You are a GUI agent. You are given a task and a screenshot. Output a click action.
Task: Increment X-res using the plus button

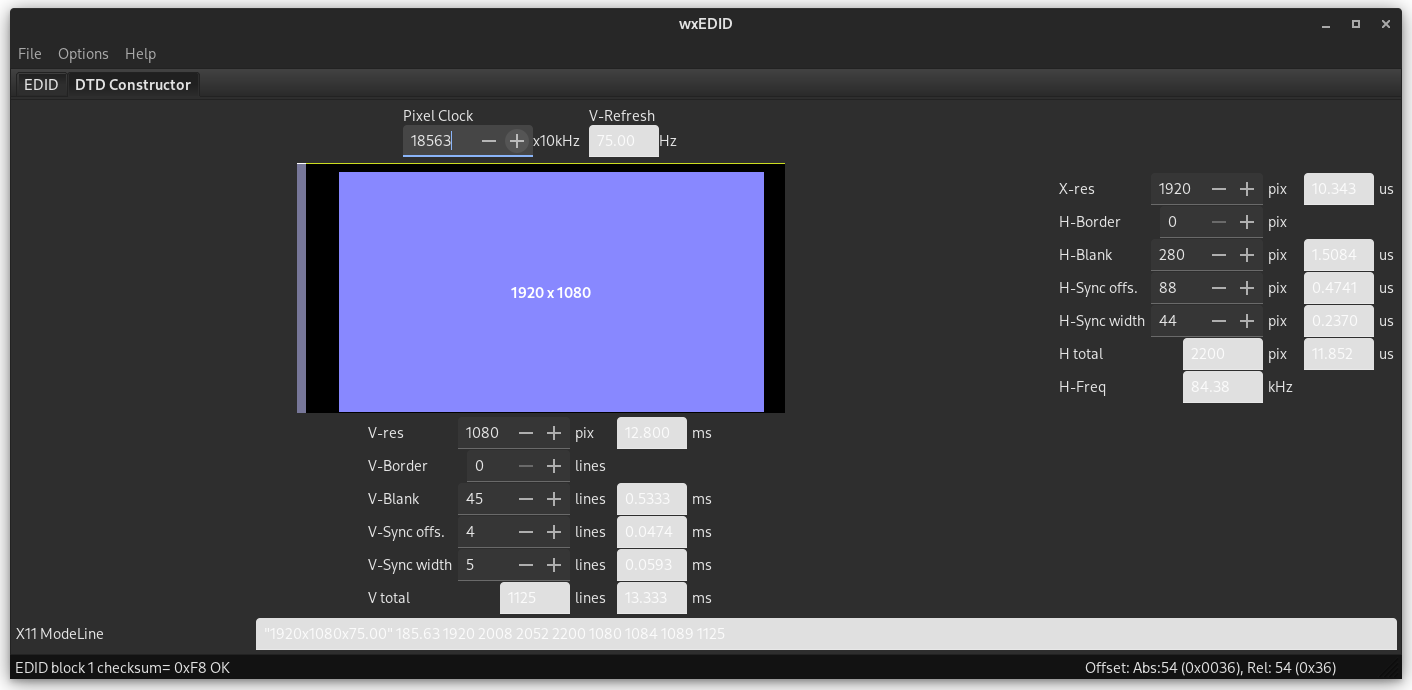1246,189
